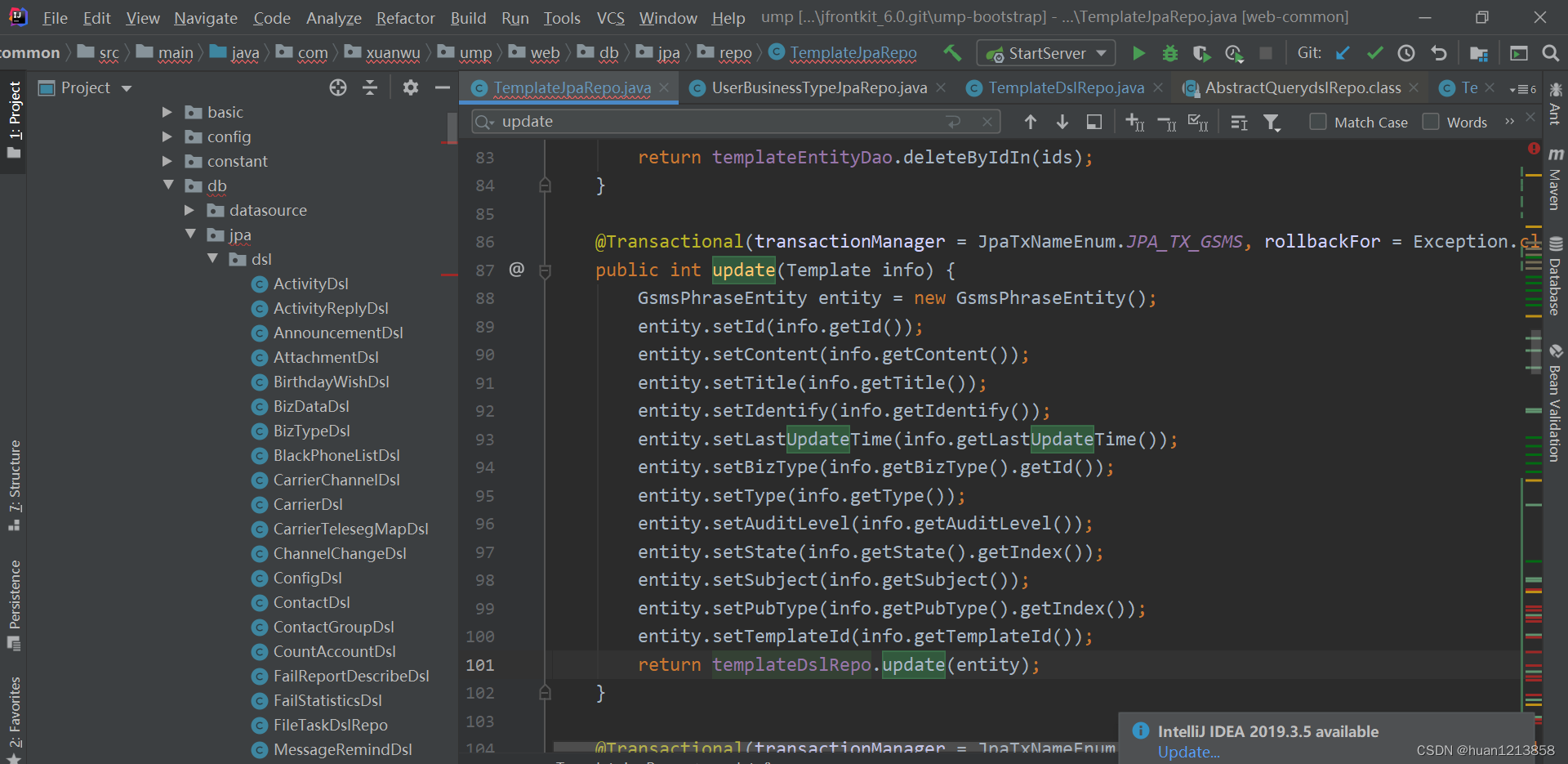Open the Maven tool window
Viewport: 1568px width, 764px height.
coord(1555,179)
